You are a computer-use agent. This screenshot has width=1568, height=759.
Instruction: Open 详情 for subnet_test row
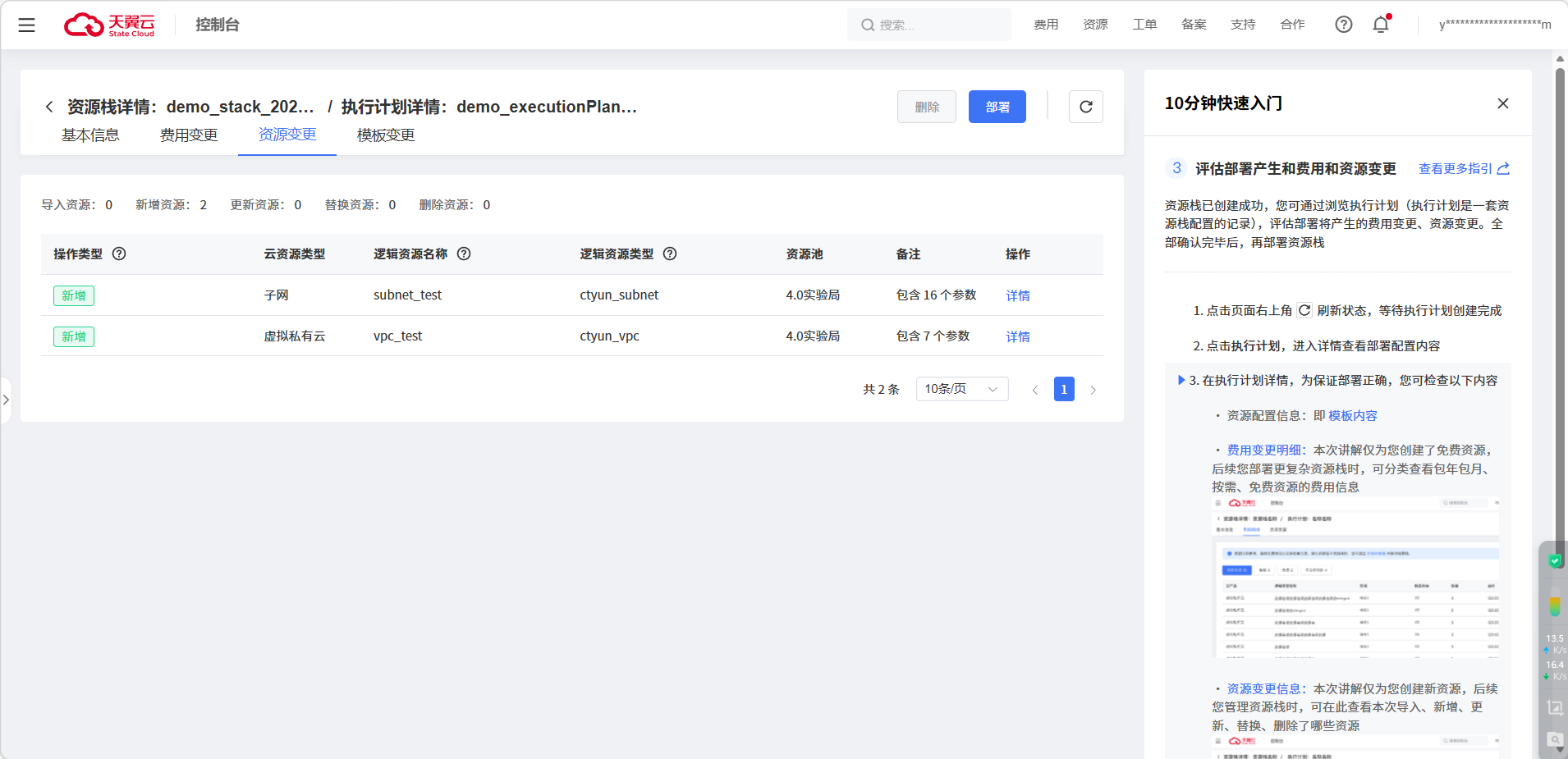tap(1017, 295)
